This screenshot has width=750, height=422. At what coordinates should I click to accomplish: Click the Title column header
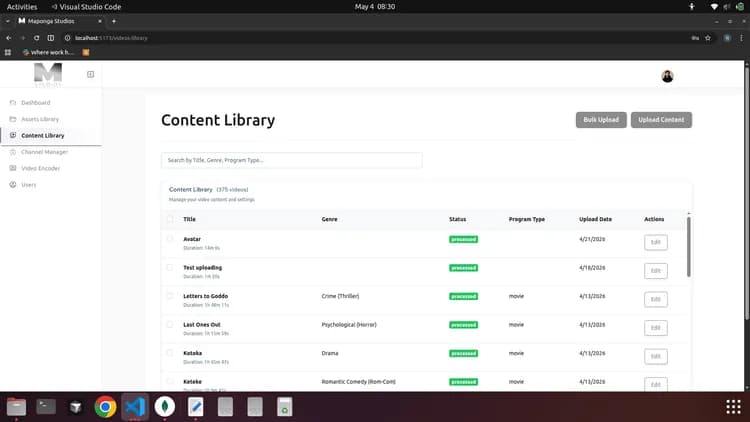click(189, 219)
